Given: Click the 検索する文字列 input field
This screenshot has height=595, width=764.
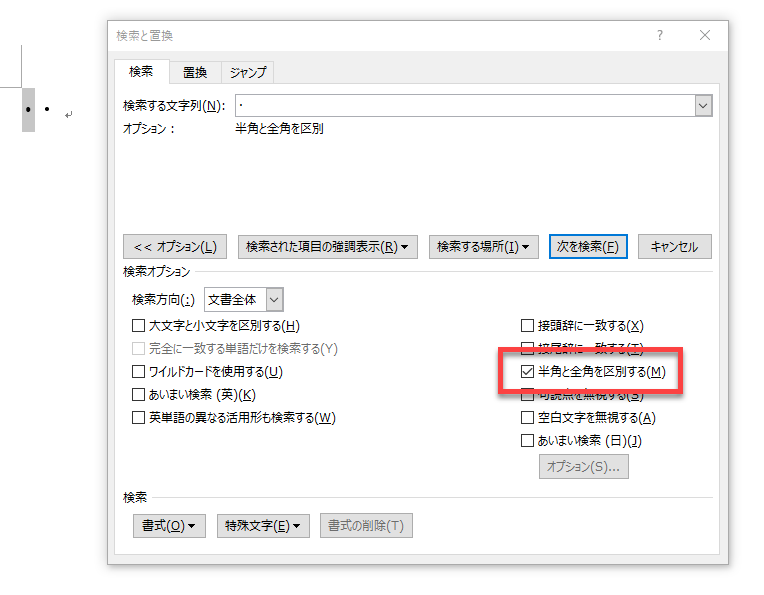Looking at the screenshot, I should click(x=464, y=105).
